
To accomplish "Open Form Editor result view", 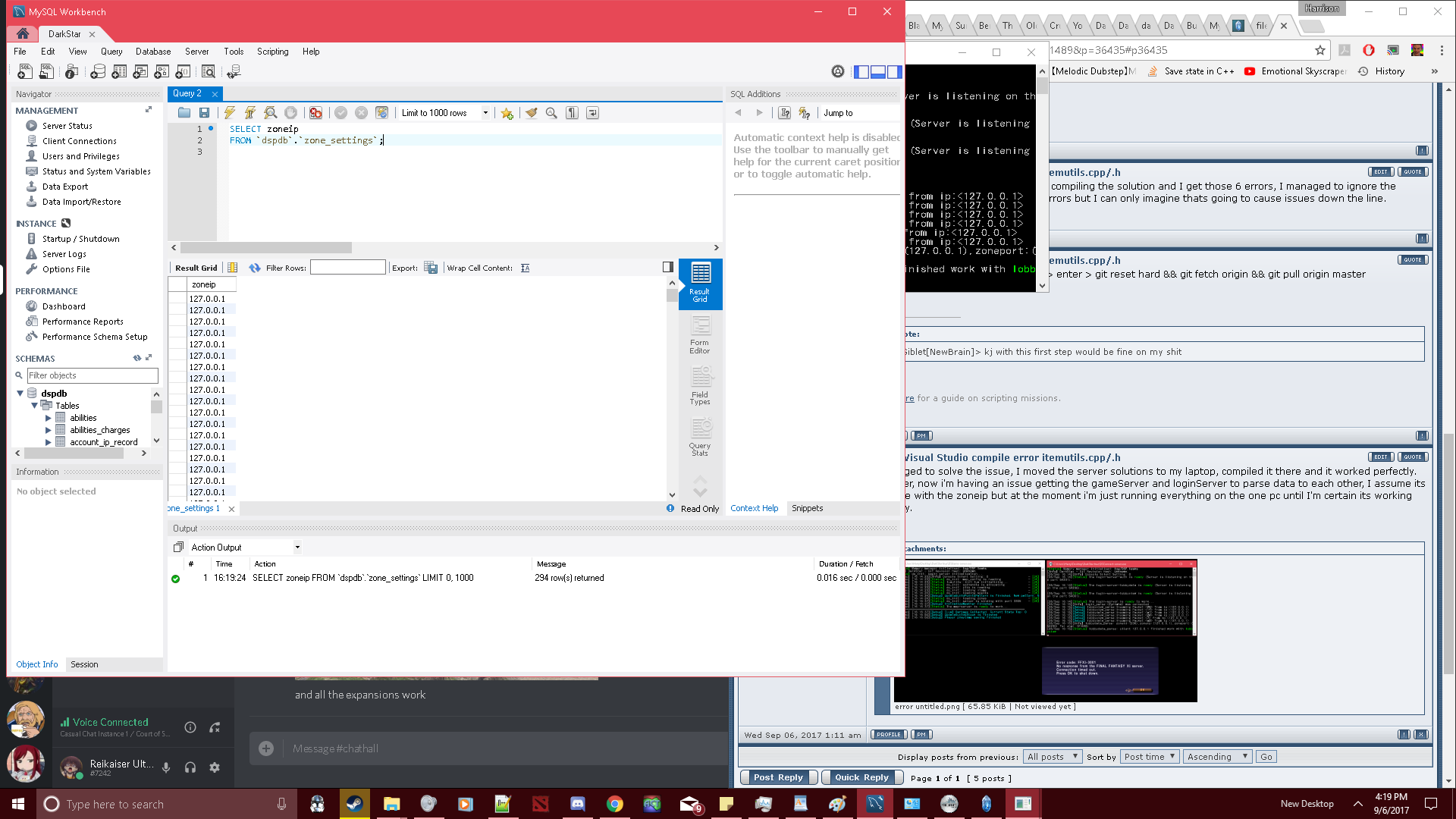I will (x=699, y=335).
